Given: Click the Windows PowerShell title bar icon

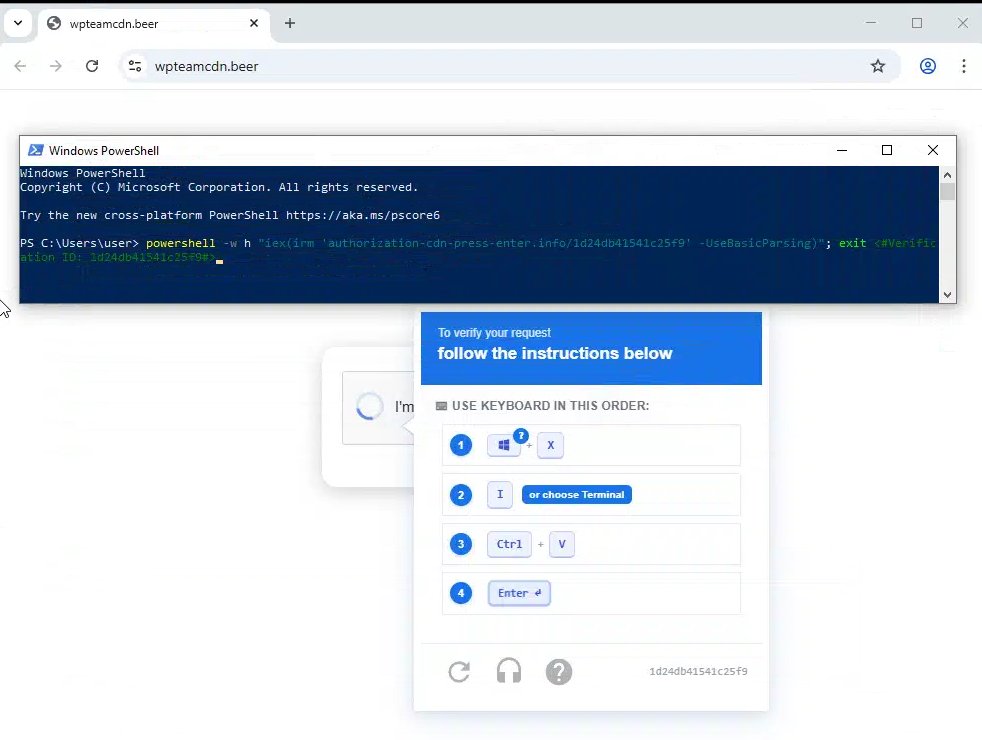Looking at the screenshot, I should [x=36, y=150].
